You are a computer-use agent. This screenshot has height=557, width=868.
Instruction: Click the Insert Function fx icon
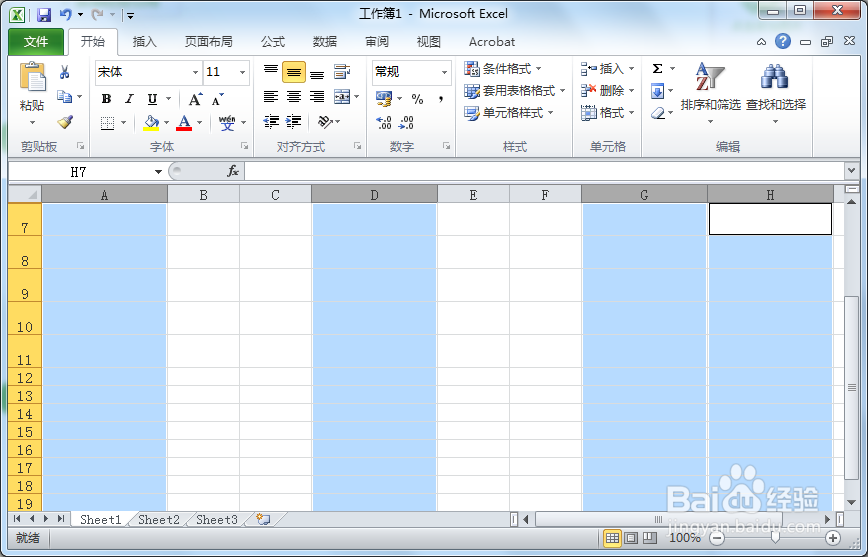coord(233,171)
